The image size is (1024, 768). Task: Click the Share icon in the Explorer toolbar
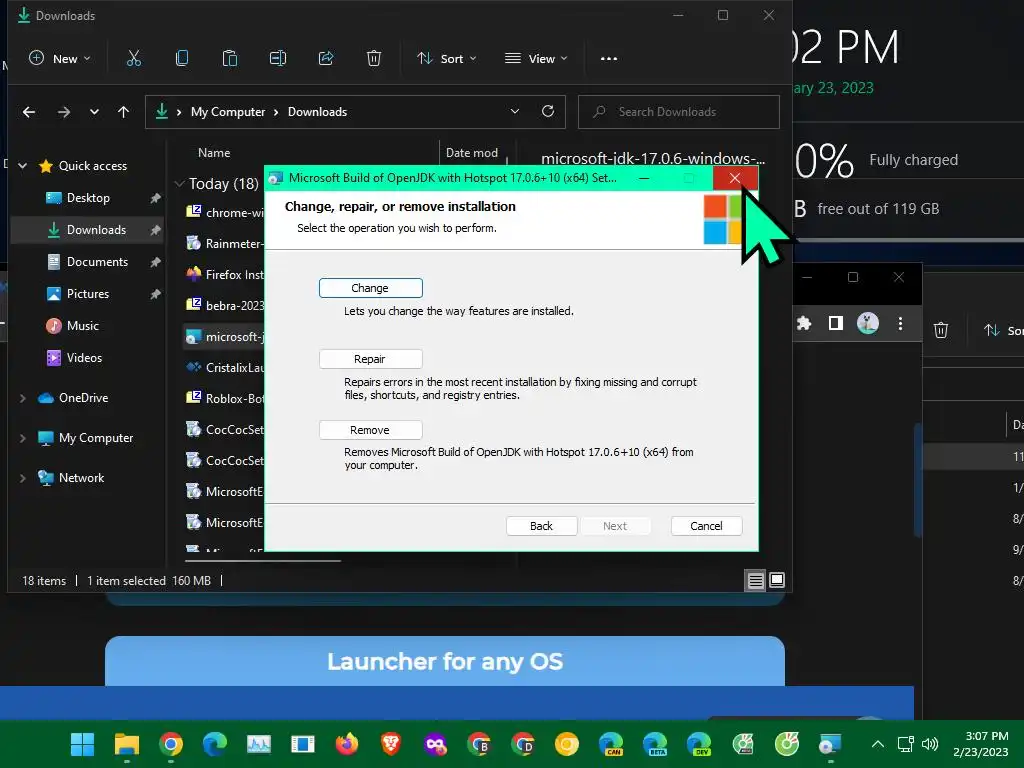326,59
